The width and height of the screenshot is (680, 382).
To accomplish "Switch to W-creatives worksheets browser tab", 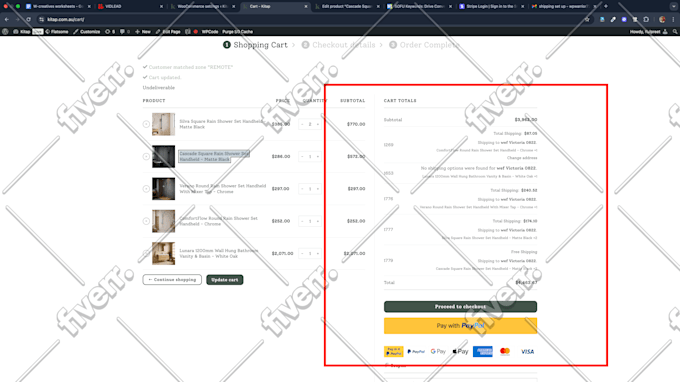I will [58, 7].
